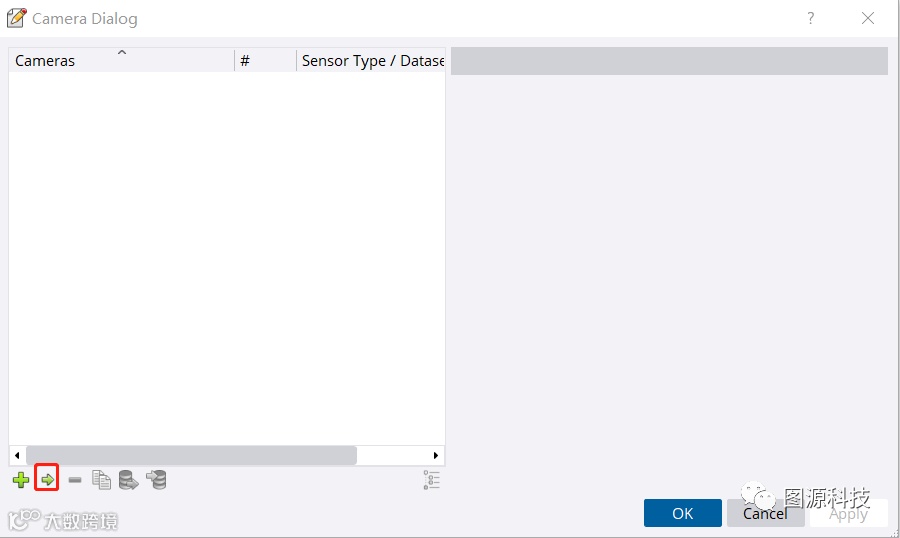Click the Sensor Type / Dataset column header
This screenshot has width=900, height=538.
pos(372,61)
